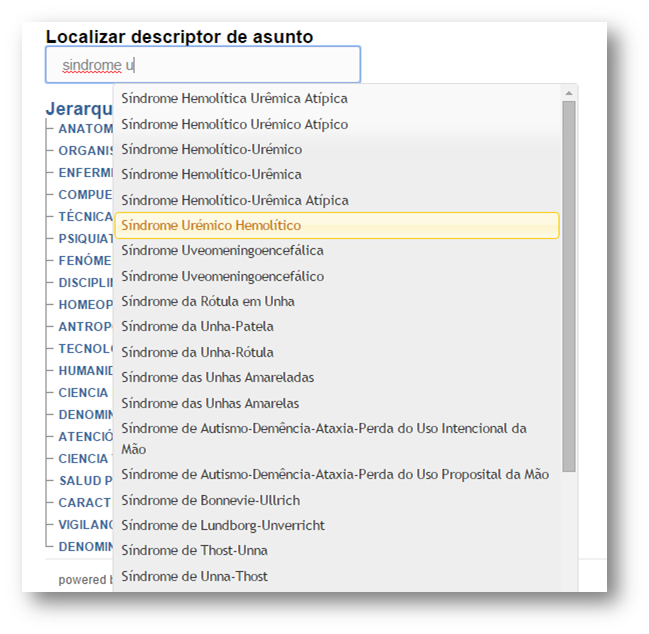Screen dimensions: 649x634
Task: Open the FENÓME hierarchy category
Action: (86, 261)
